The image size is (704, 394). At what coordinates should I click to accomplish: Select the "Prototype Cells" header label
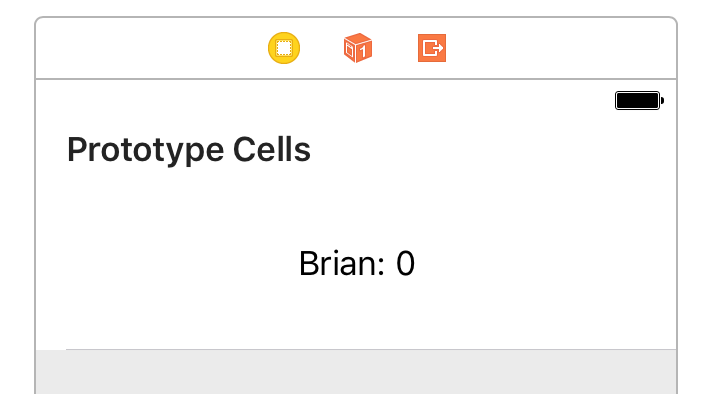(189, 150)
